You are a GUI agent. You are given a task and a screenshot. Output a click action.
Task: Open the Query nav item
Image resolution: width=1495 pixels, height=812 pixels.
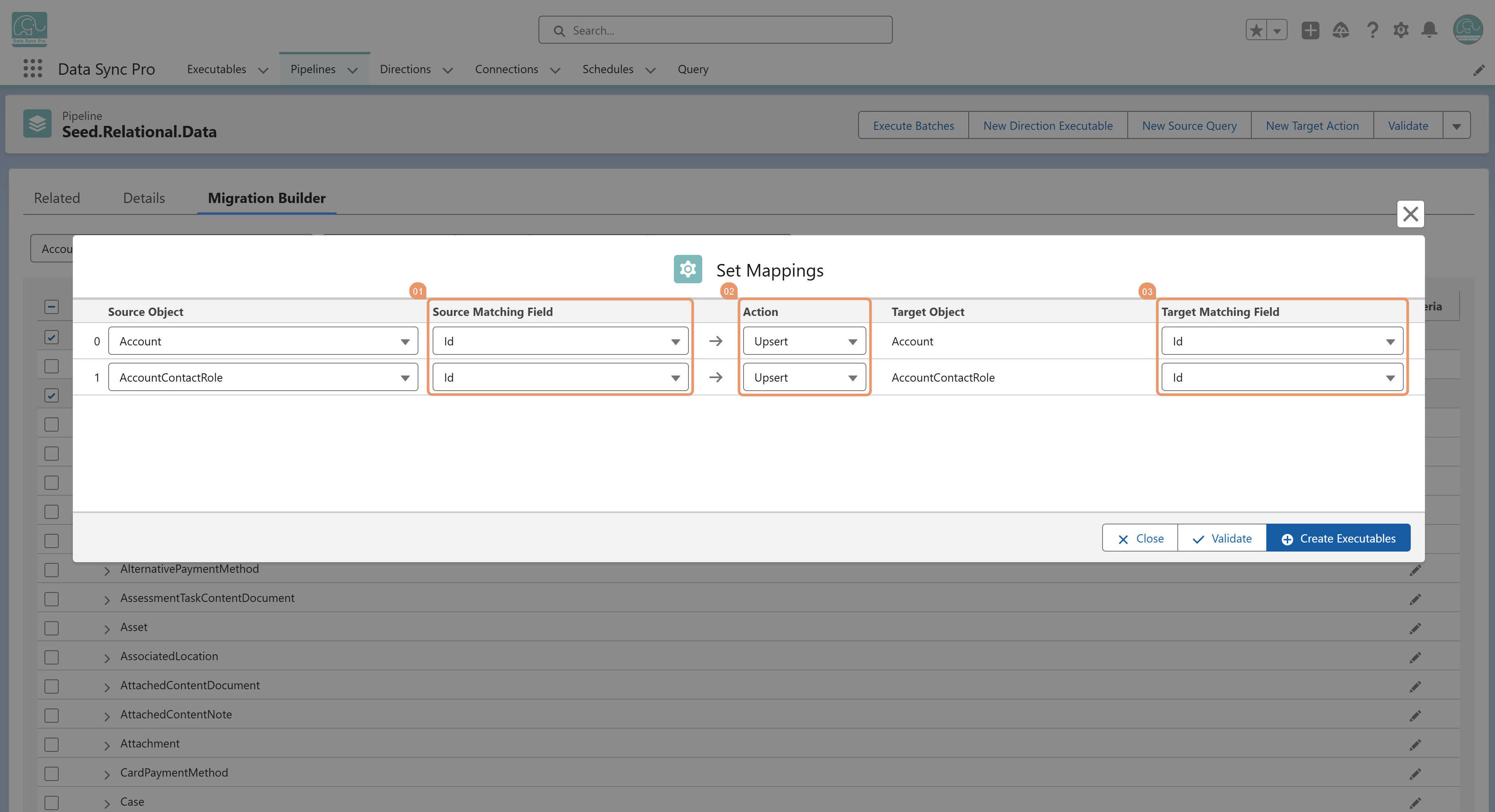693,69
